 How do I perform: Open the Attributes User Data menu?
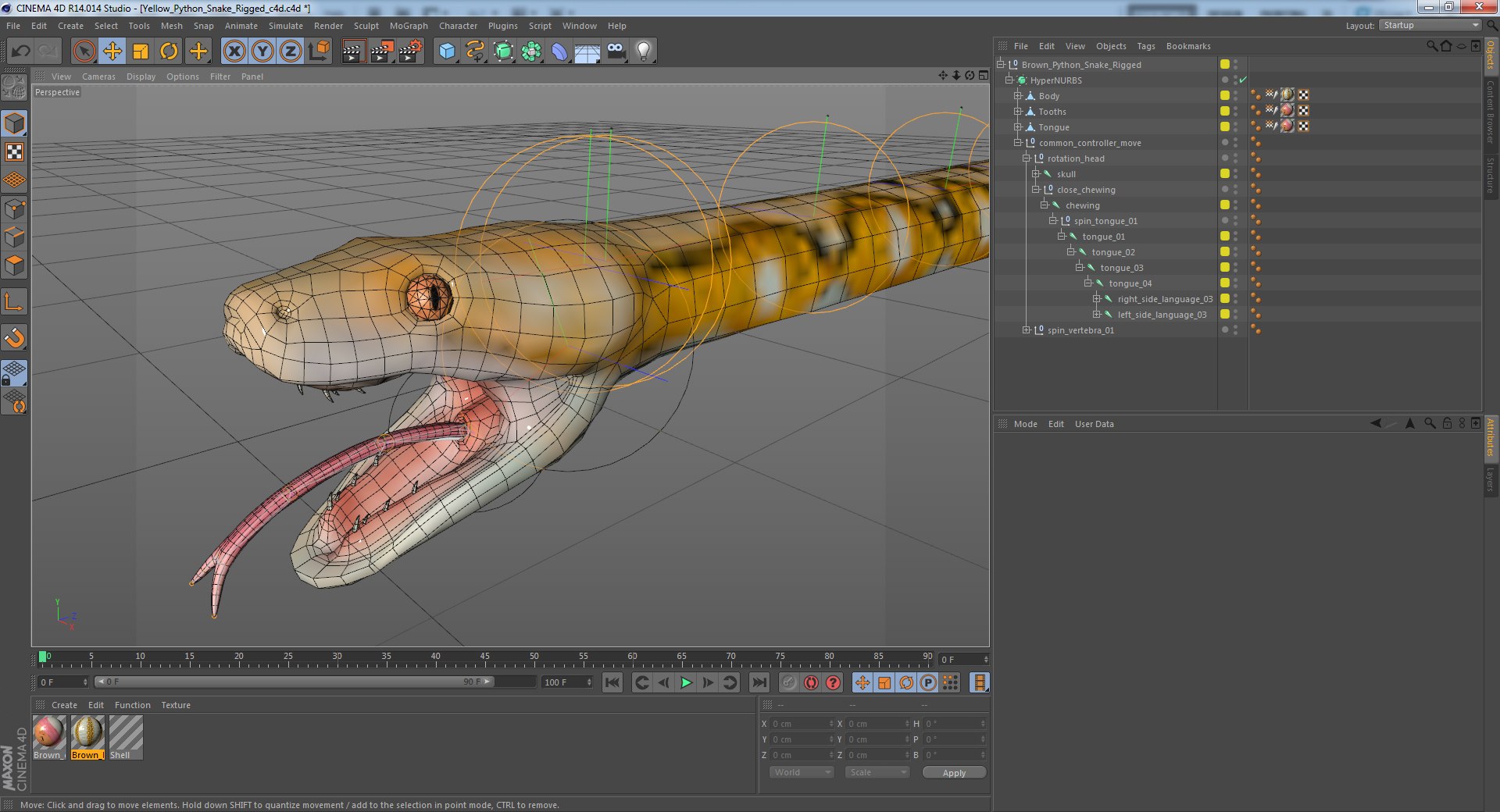click(1094, 424)
